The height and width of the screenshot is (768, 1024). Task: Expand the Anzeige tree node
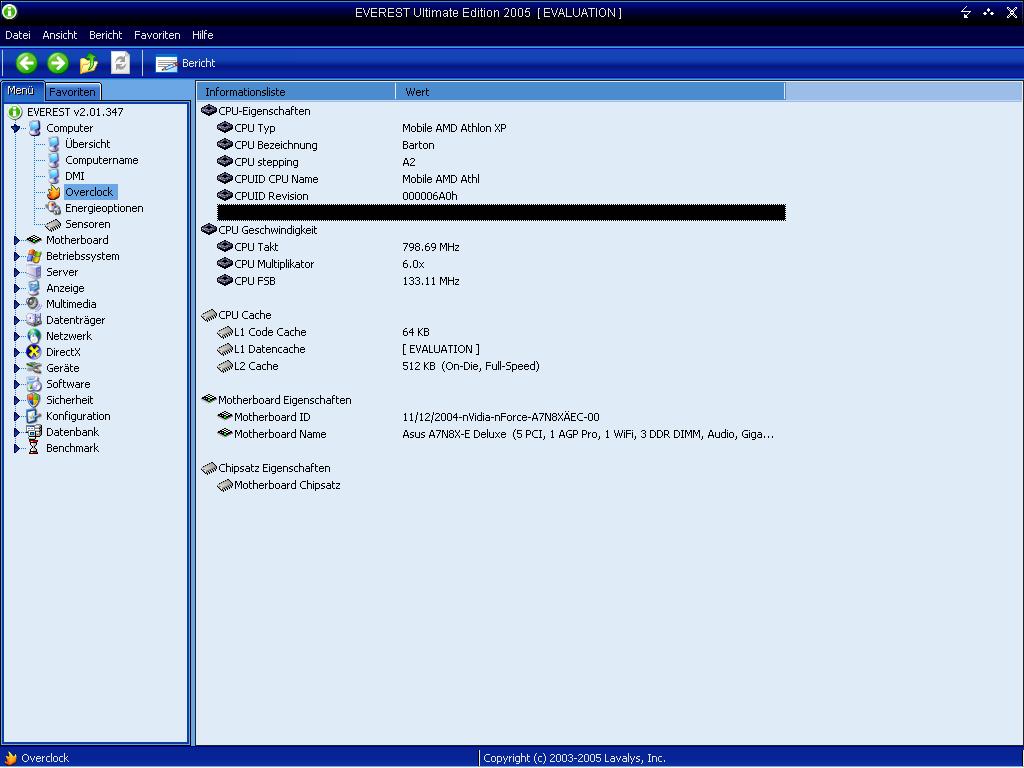16,288
